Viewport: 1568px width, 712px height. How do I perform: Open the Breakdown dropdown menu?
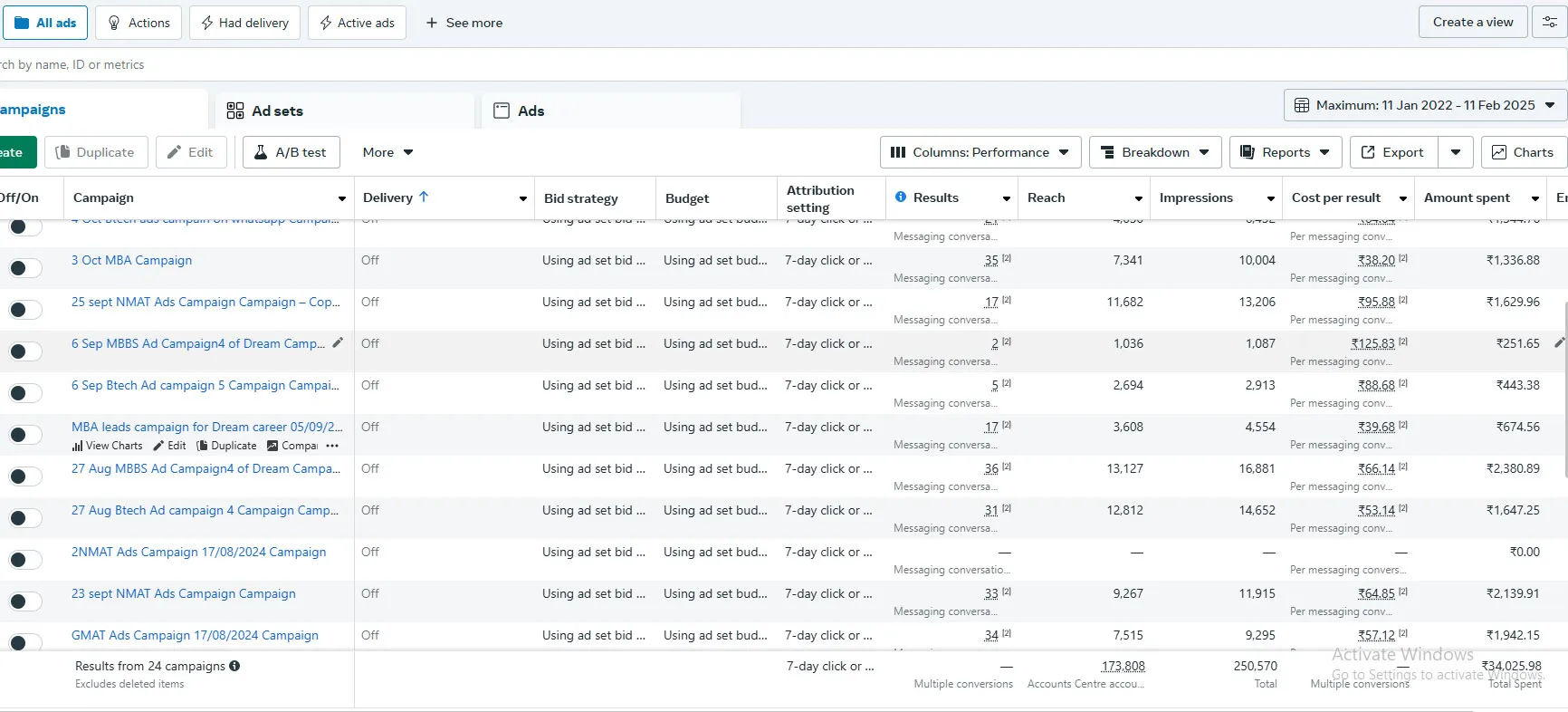point(1155,152)
